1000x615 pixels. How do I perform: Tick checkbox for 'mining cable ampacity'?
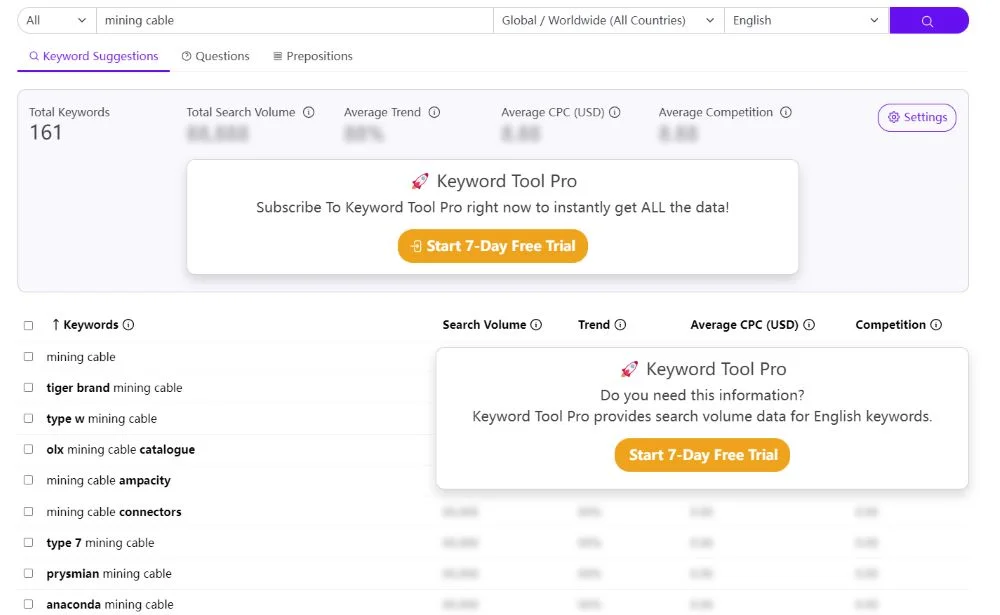[x=28, y=481]
